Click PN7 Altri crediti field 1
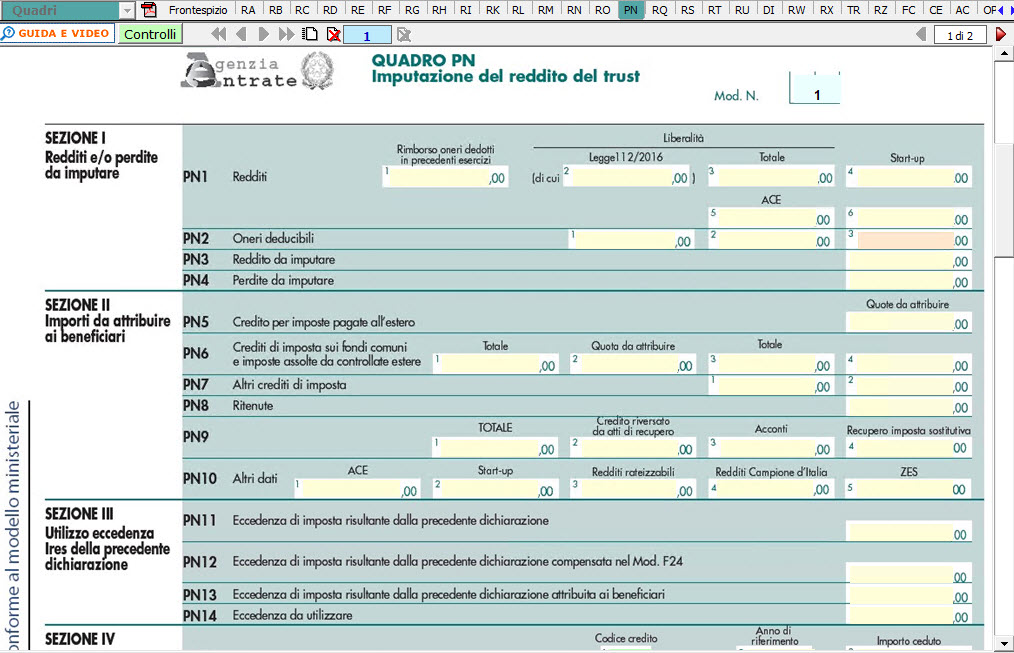Image resolution: width=1014 pixels, height=653 pixels. [x=771, y=385]
